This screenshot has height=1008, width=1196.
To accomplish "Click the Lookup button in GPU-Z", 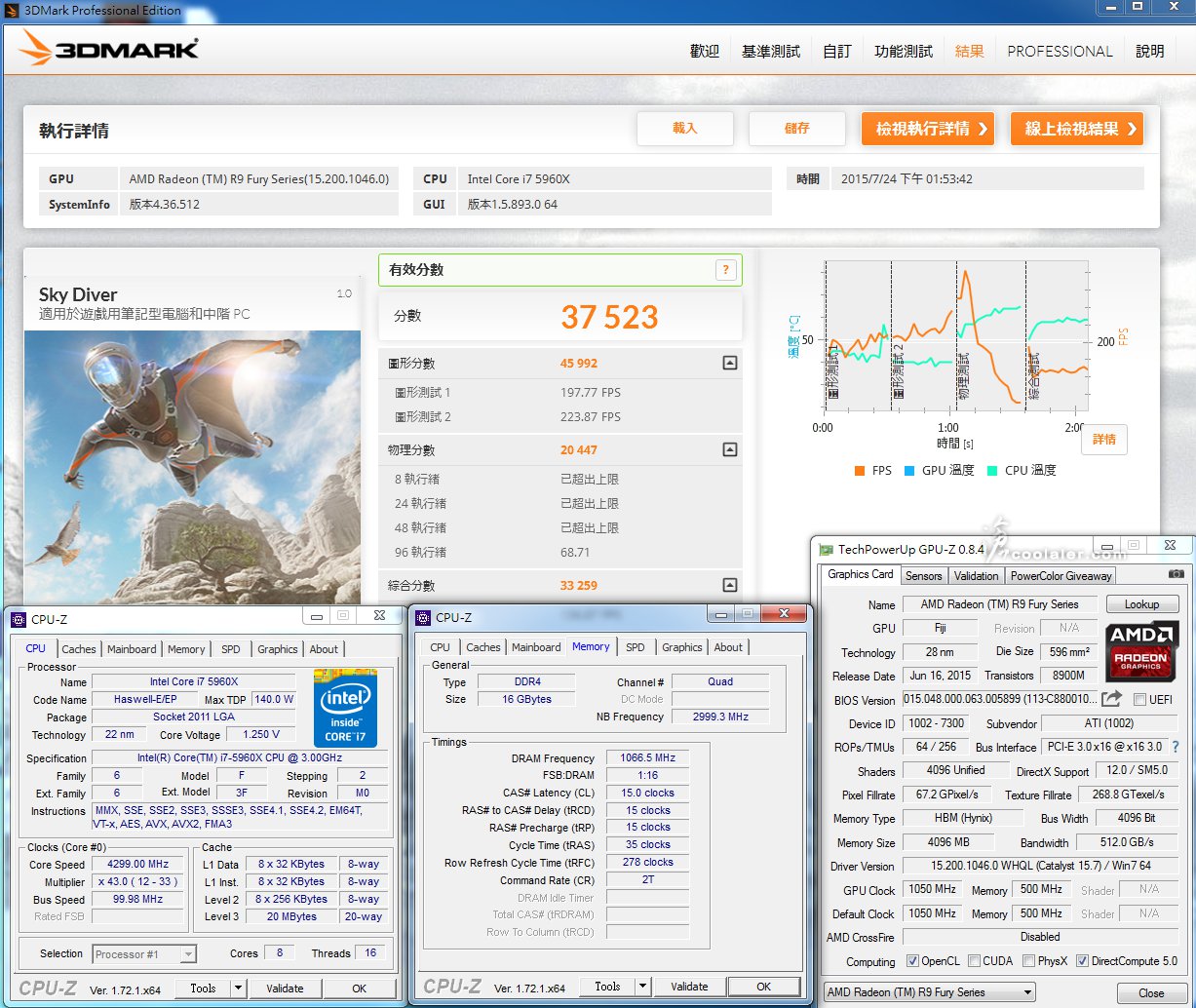I will click(1142, 604).
